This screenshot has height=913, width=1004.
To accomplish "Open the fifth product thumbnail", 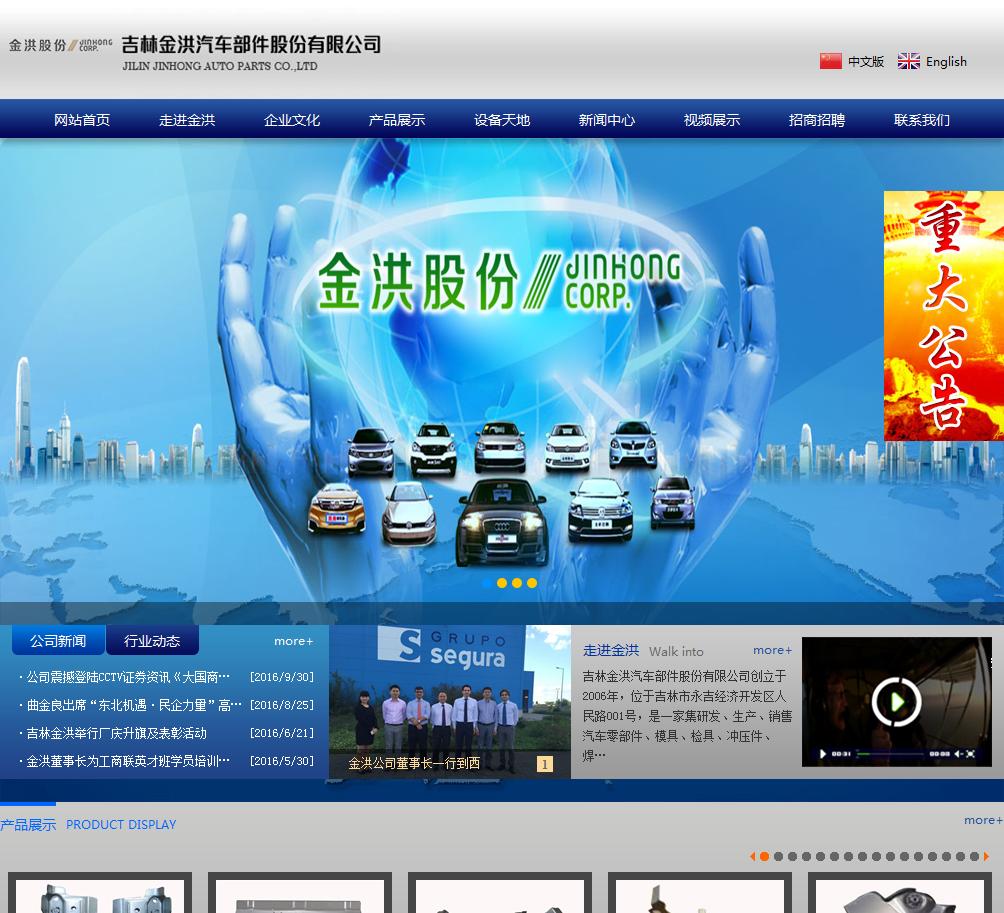I will pyautogui.click(x=900, y=893).
